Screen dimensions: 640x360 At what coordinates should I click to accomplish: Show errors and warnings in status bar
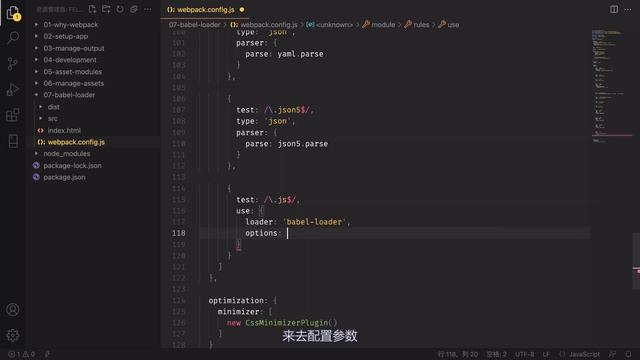22,354
